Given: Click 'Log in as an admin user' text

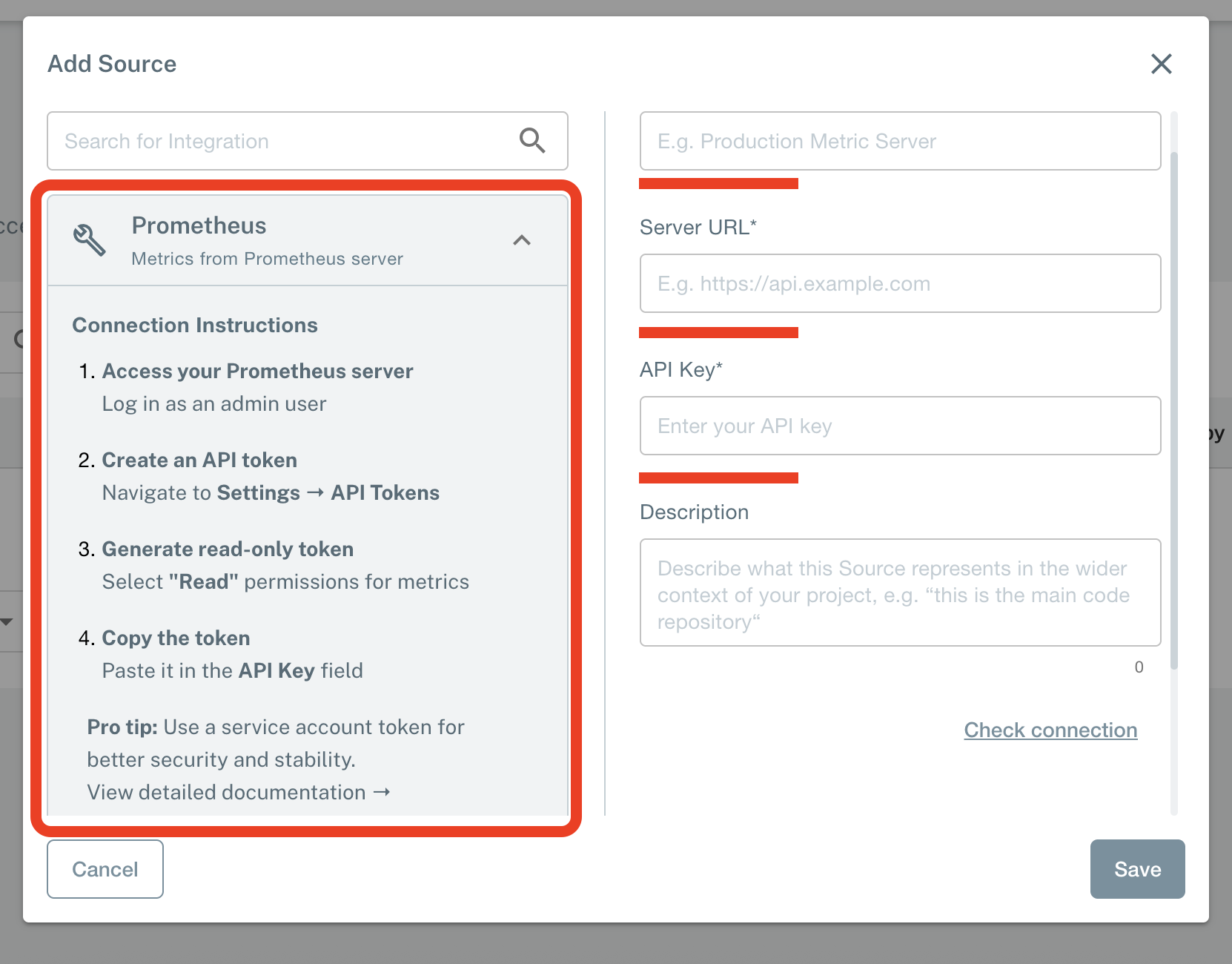Looking at the screenshot, I should 214,403.
